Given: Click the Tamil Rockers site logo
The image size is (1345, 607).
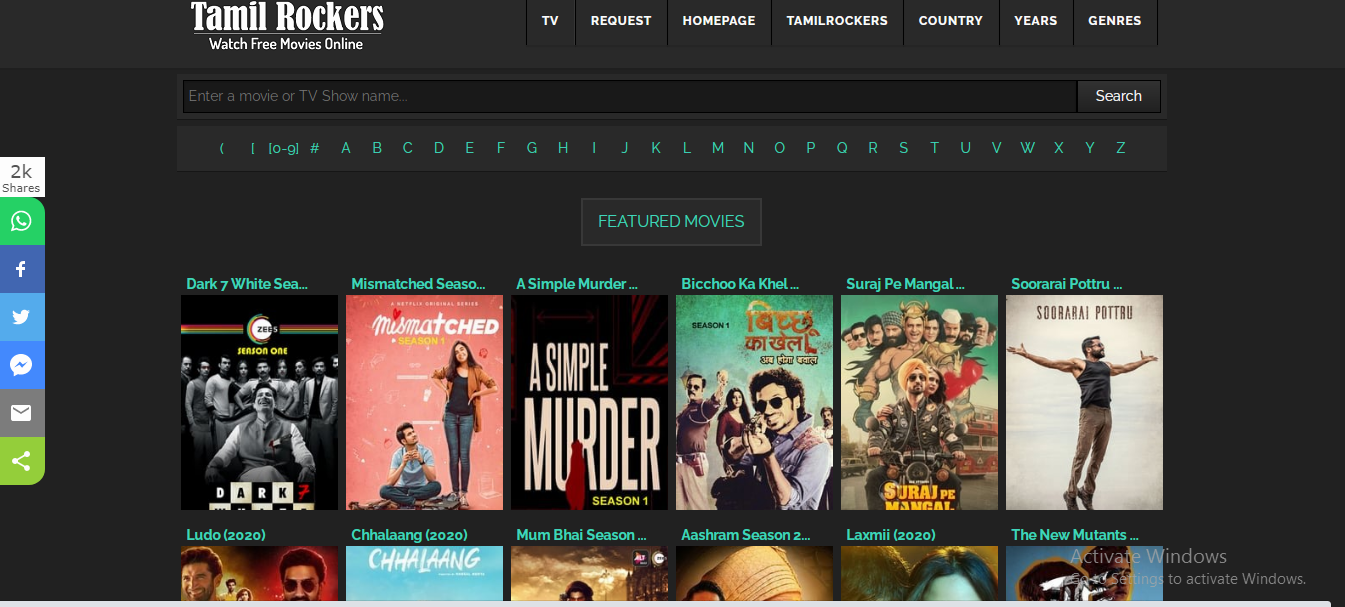Looking at the screenshot, I should coord(287,26).
